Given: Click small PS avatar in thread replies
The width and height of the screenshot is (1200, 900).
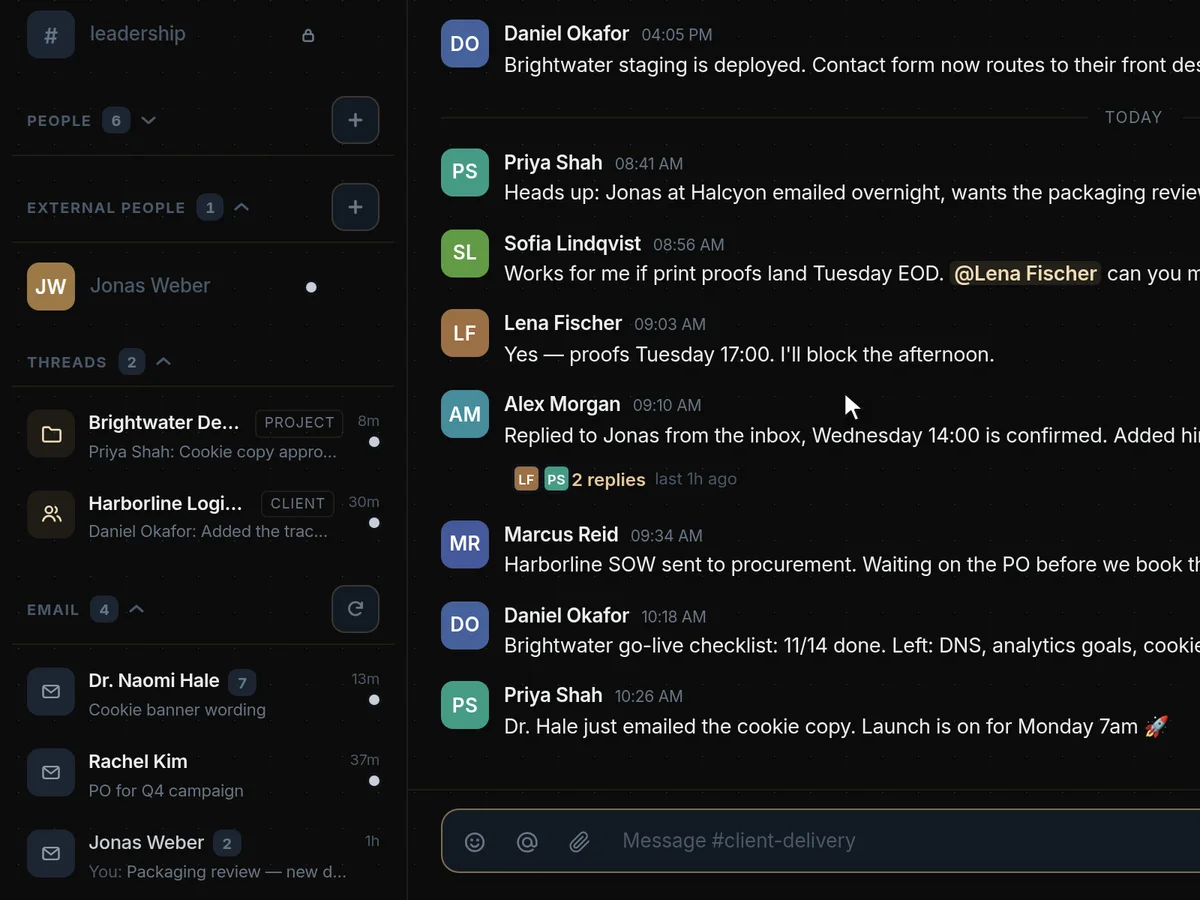Looking at the screenshot, I should coord(556,479).
